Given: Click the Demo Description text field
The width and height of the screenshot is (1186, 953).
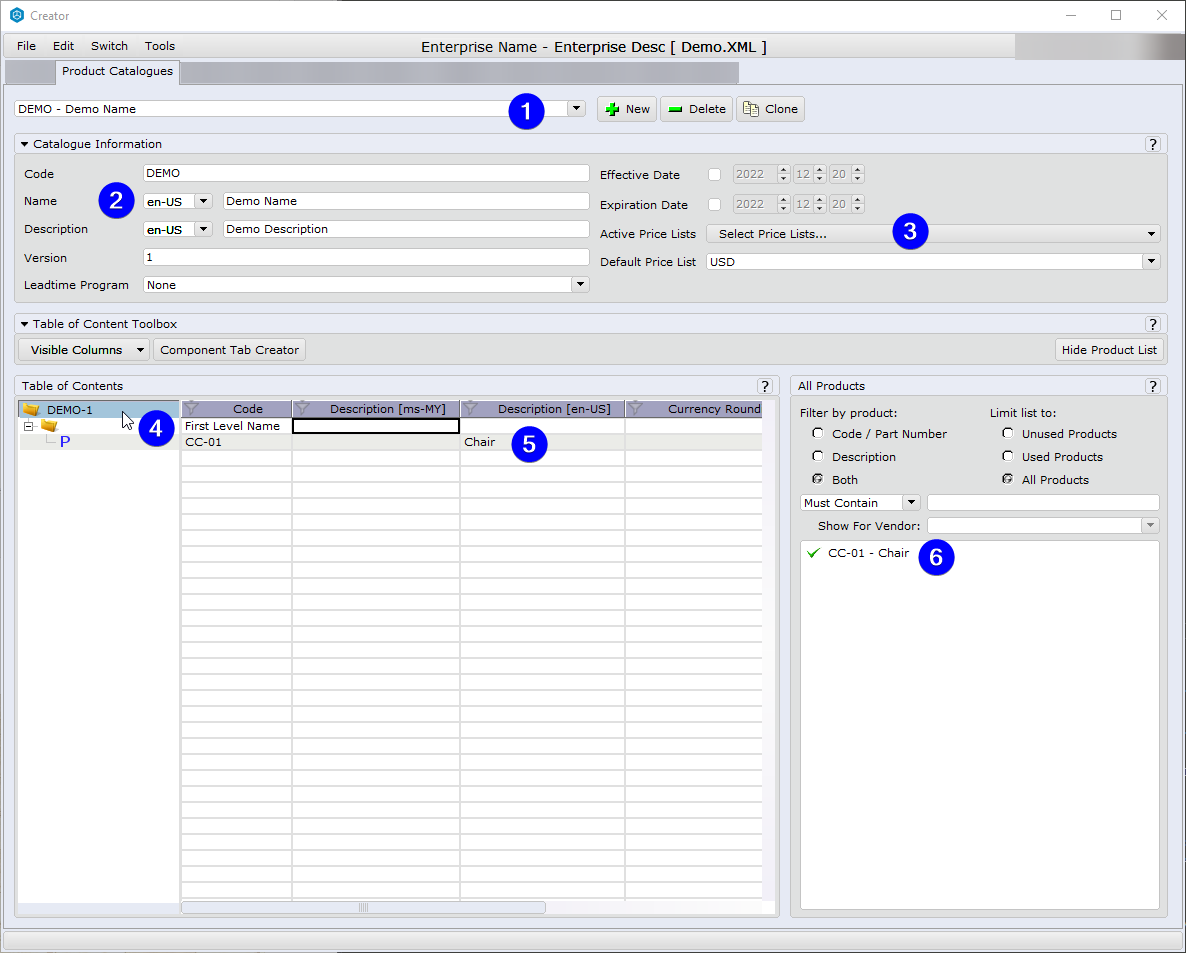Looking at the screenshot, I should [406, 229].
